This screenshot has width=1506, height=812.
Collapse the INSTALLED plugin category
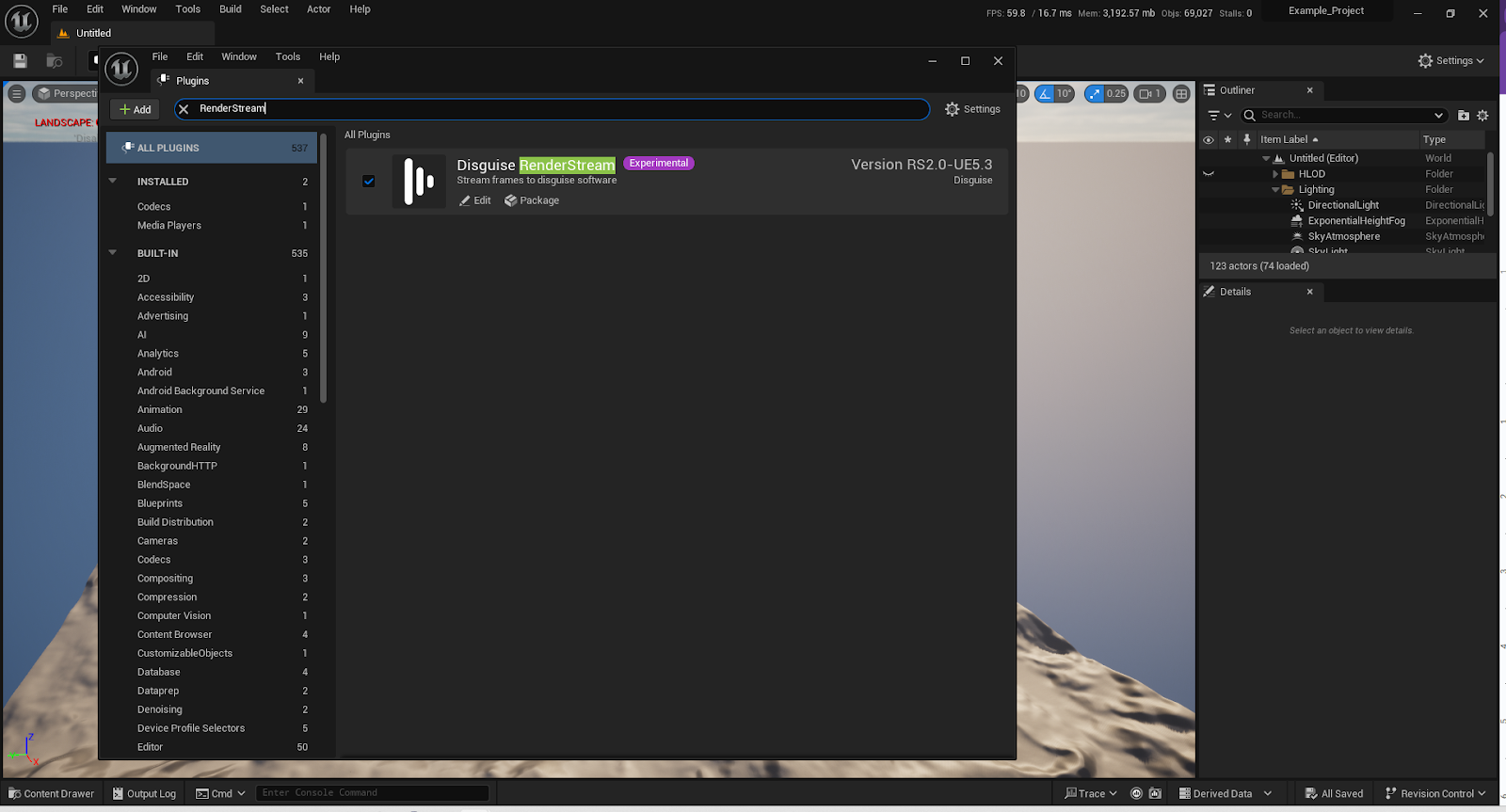pyautogui.click(x=113, y=182)
